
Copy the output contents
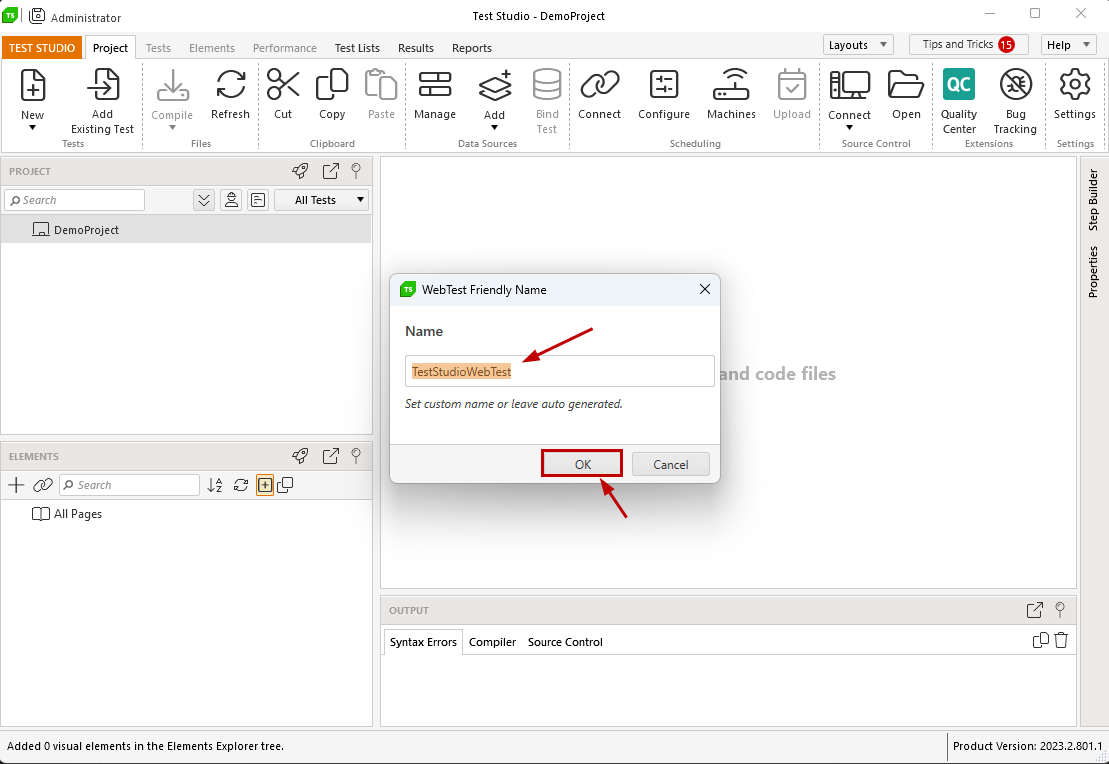pos(1040,640)
